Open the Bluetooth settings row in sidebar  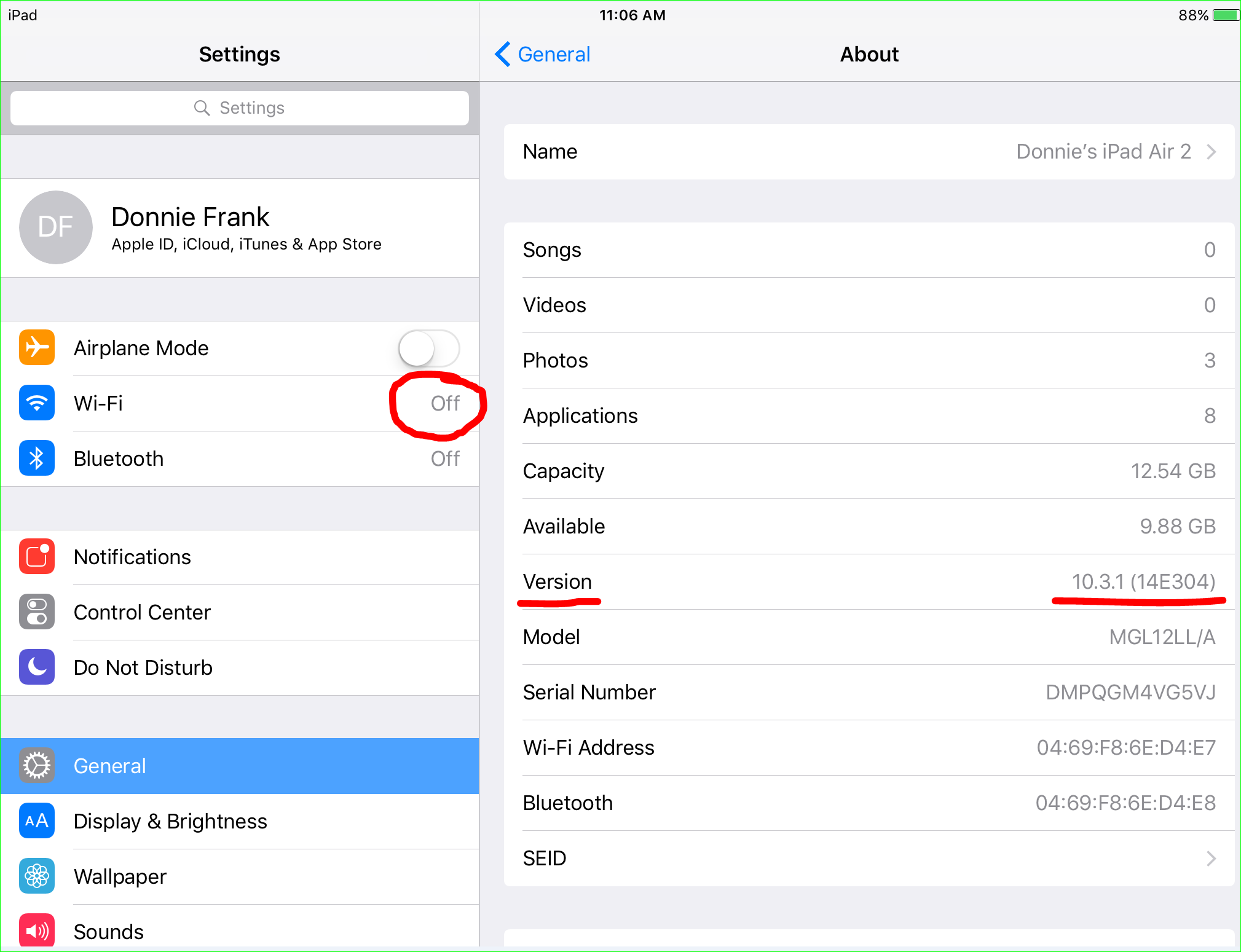pyautogui.click(x=240, y=458)
